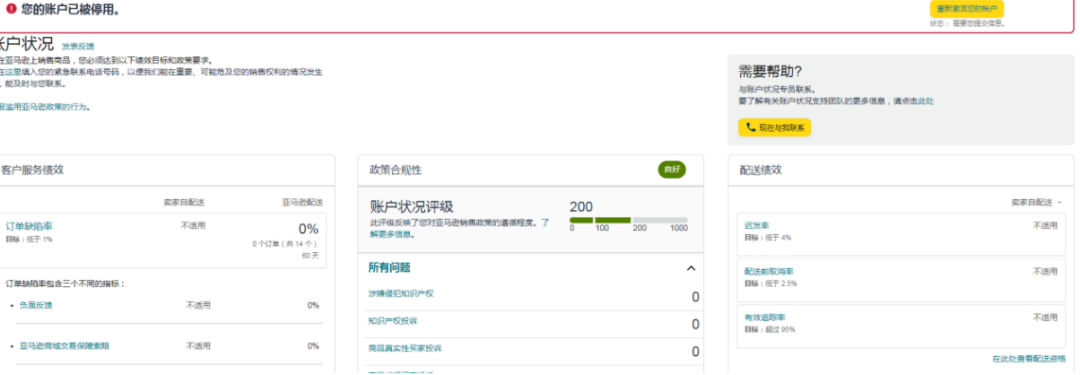This screenshot has height=375, width=1080.
Task: Open the 订单缺陷率 metric link
Action: click(29, 226)
